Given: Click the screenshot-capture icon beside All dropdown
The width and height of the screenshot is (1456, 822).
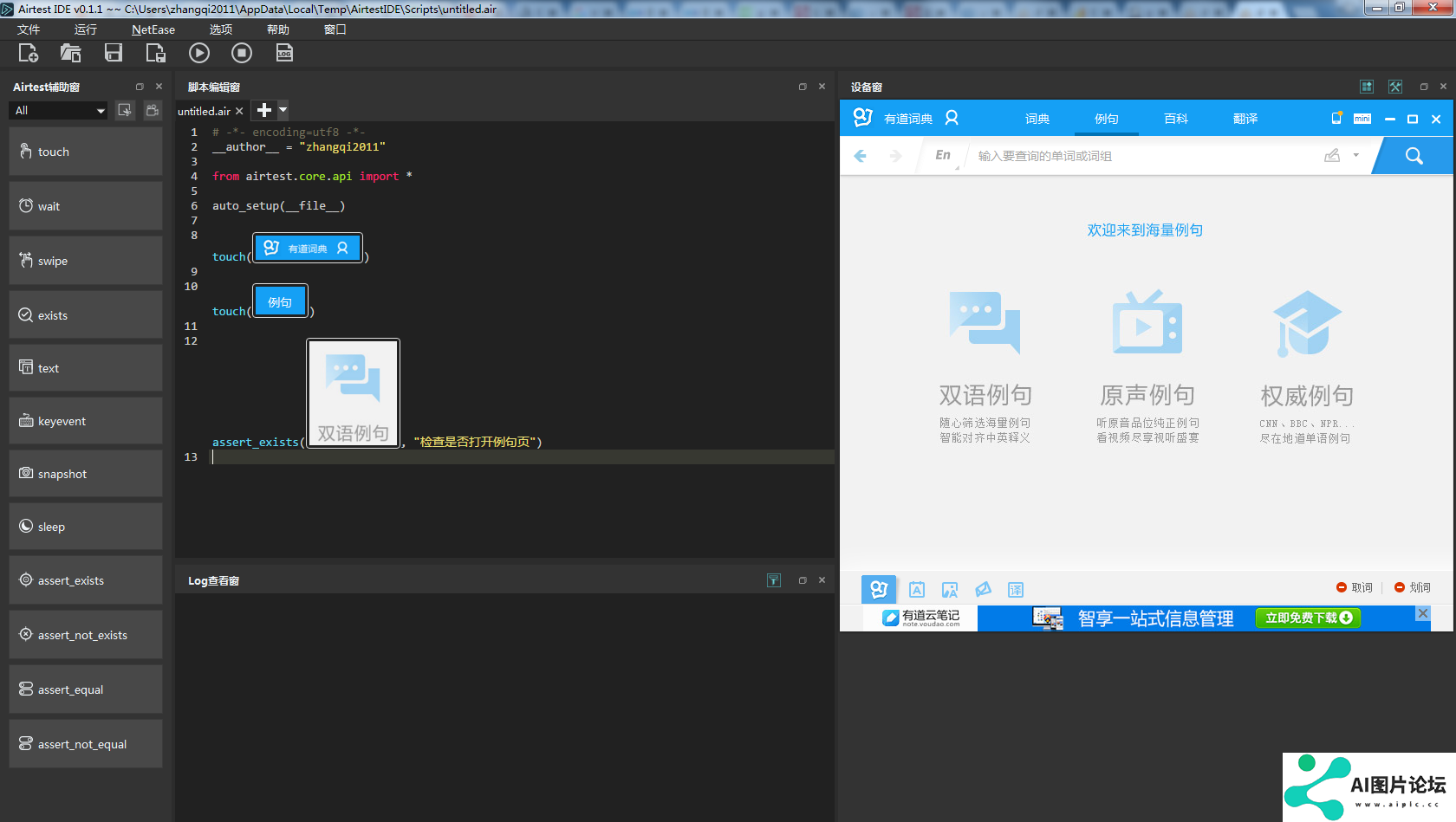Looking at the screenshot, I should tap(125, 110).
